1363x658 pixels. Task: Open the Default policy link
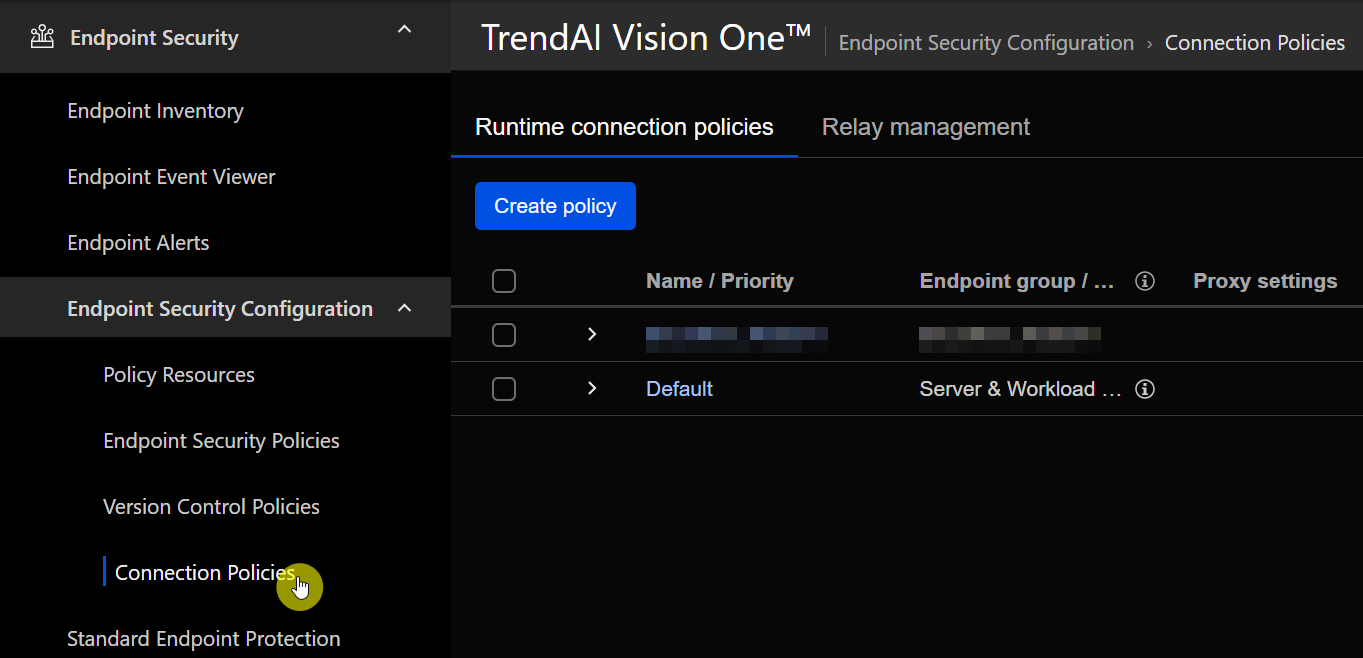click(679, 389)
